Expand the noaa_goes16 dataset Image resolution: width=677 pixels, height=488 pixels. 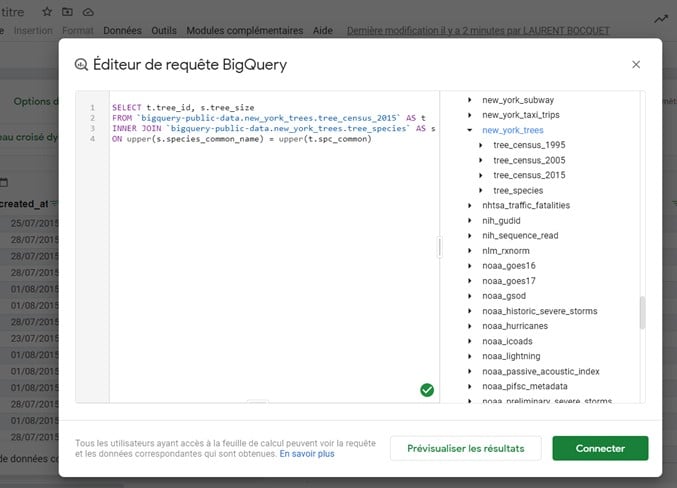(470, 266)
